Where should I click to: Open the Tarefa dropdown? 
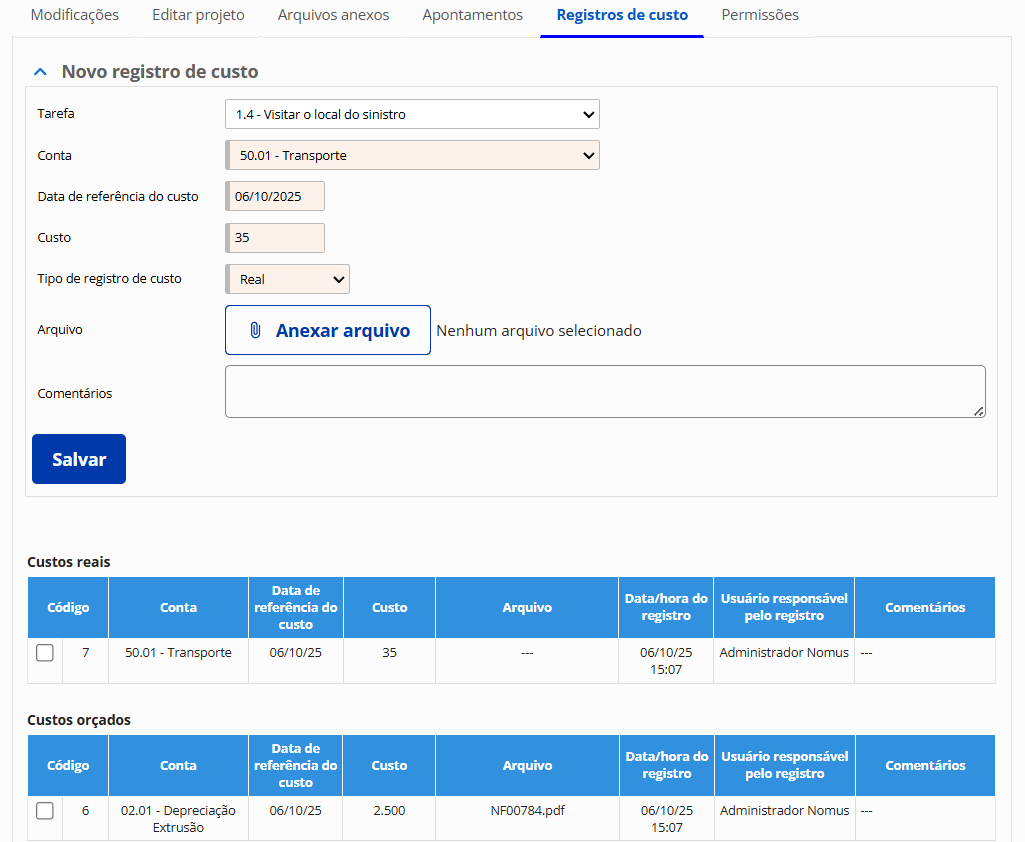[x=412, y=115]
